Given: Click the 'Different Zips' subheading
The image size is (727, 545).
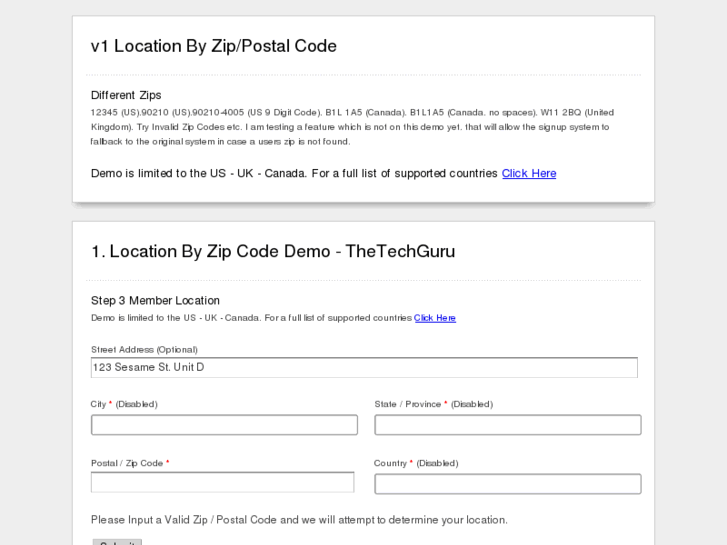Looking at the screenshot, I should 126,96.
